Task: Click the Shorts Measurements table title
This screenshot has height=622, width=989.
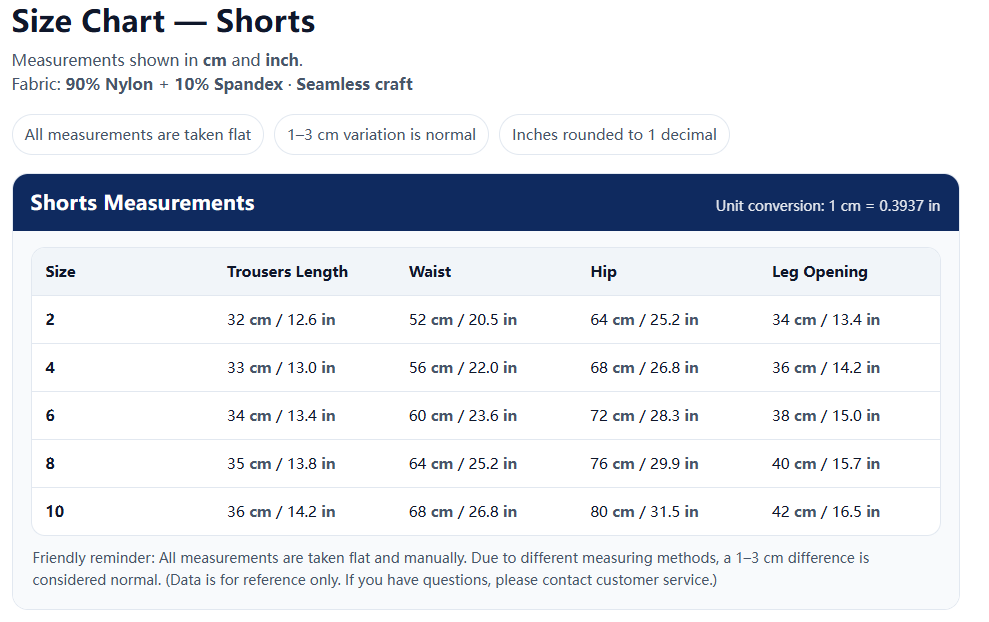Action: (142, 203)
